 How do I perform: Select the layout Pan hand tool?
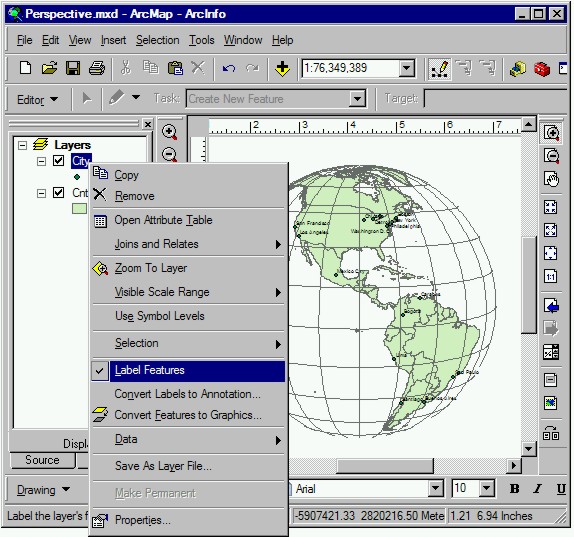click(x=551, y=179)
